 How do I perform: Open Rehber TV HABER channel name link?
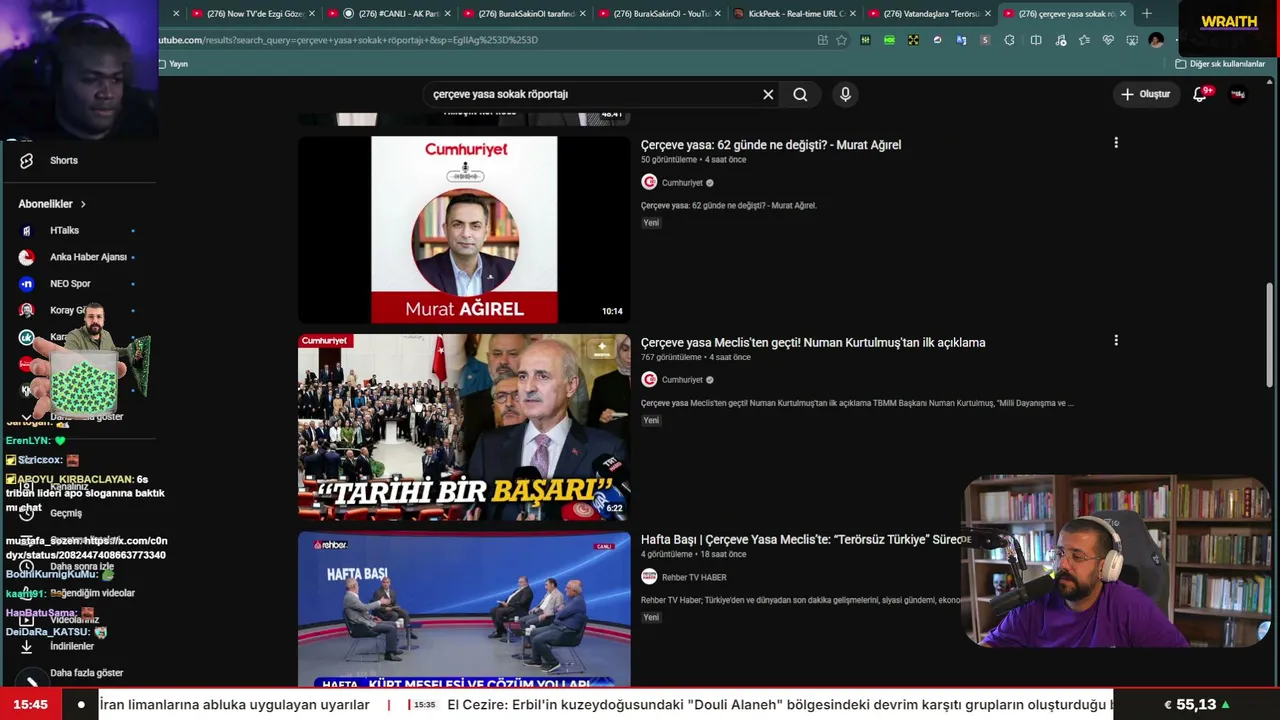click(x=694, y=577)
